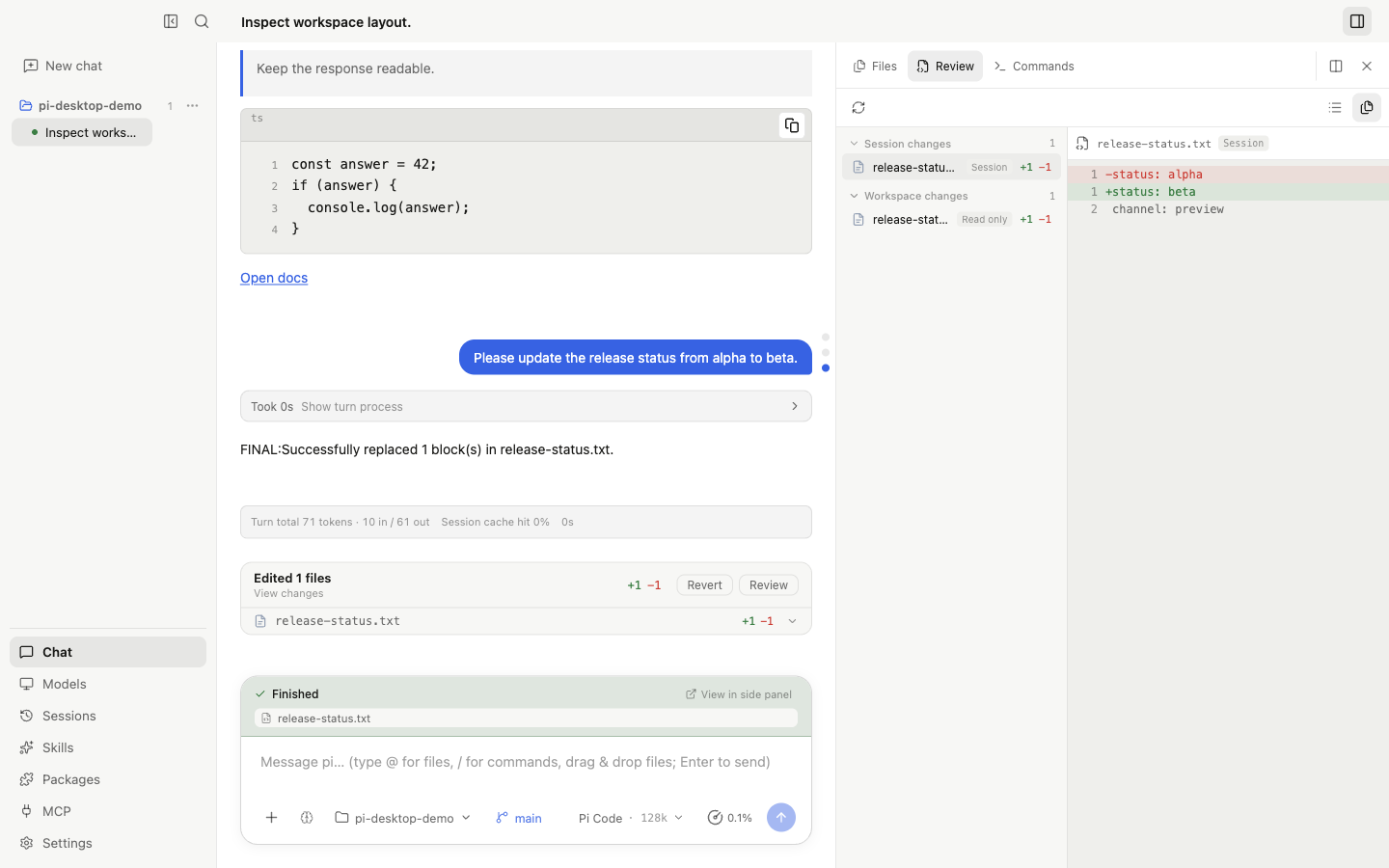Add attachment with plus icon
The height and width of the screenshot is (868, 1389).
tap(272, 818)
